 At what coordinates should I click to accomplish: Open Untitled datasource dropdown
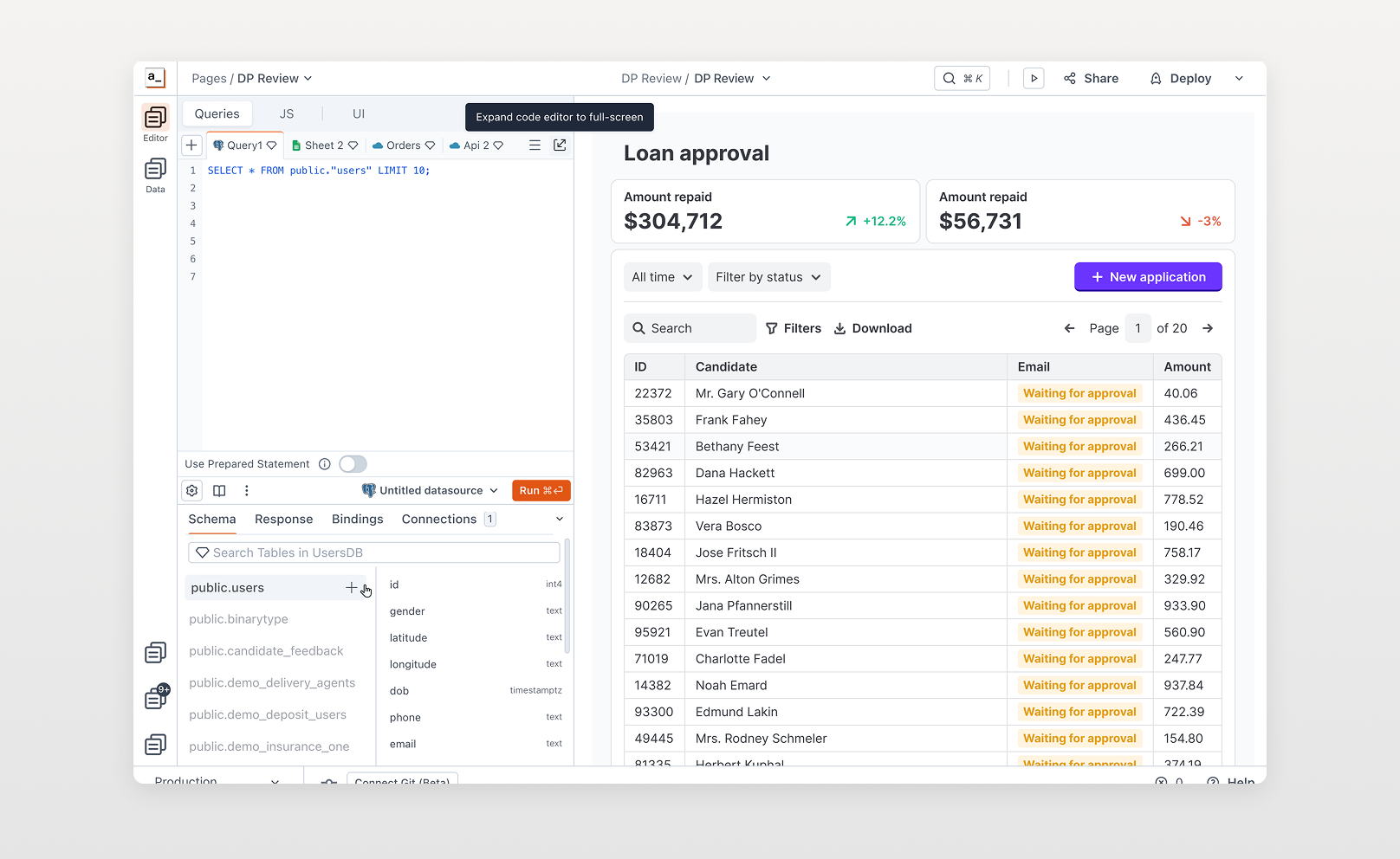coord(431,490)
